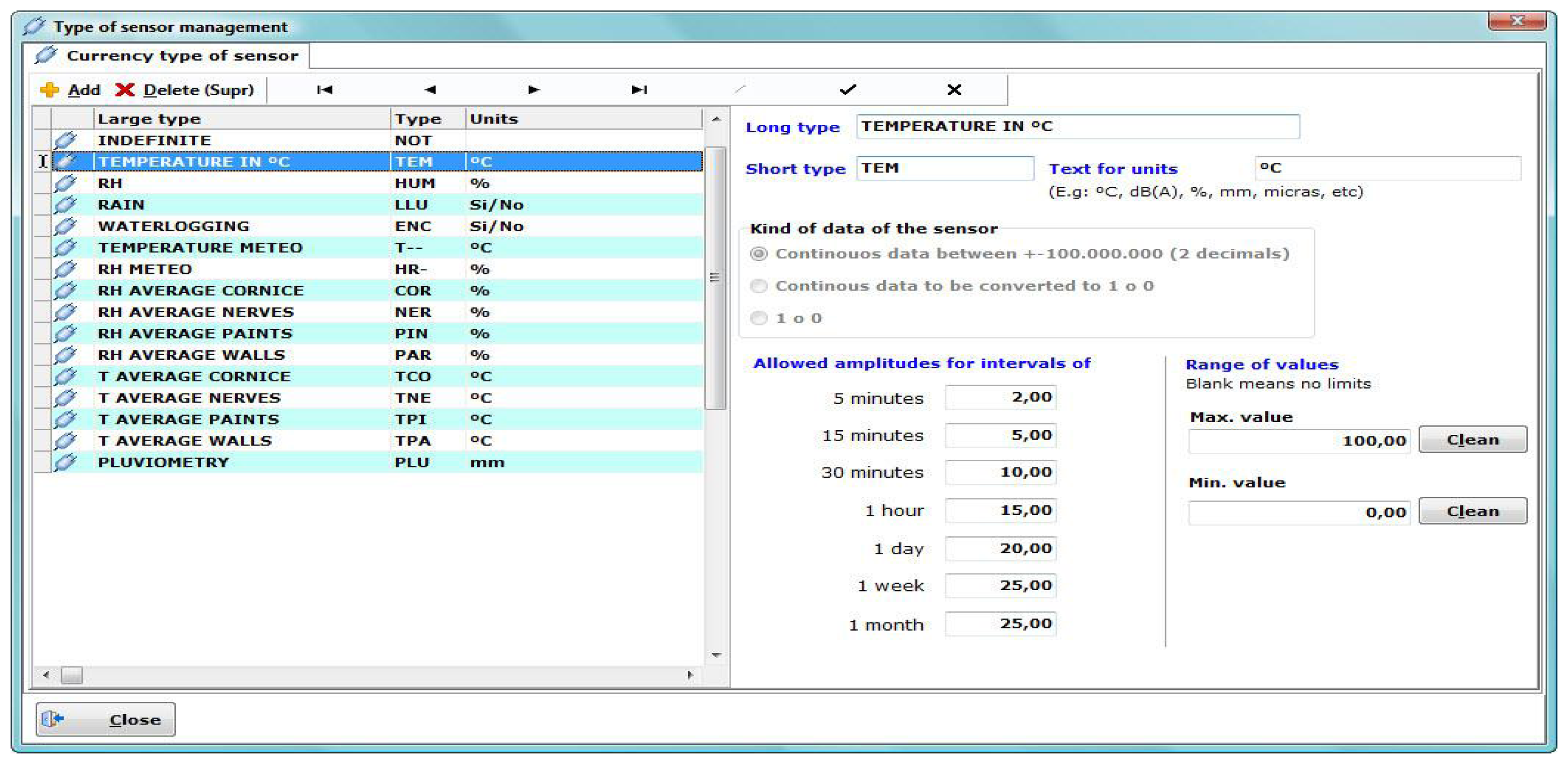This screenshot has height=764, width=1568.
Task: Jump to first record navigation arrow
Action: (x=325, y=90)
